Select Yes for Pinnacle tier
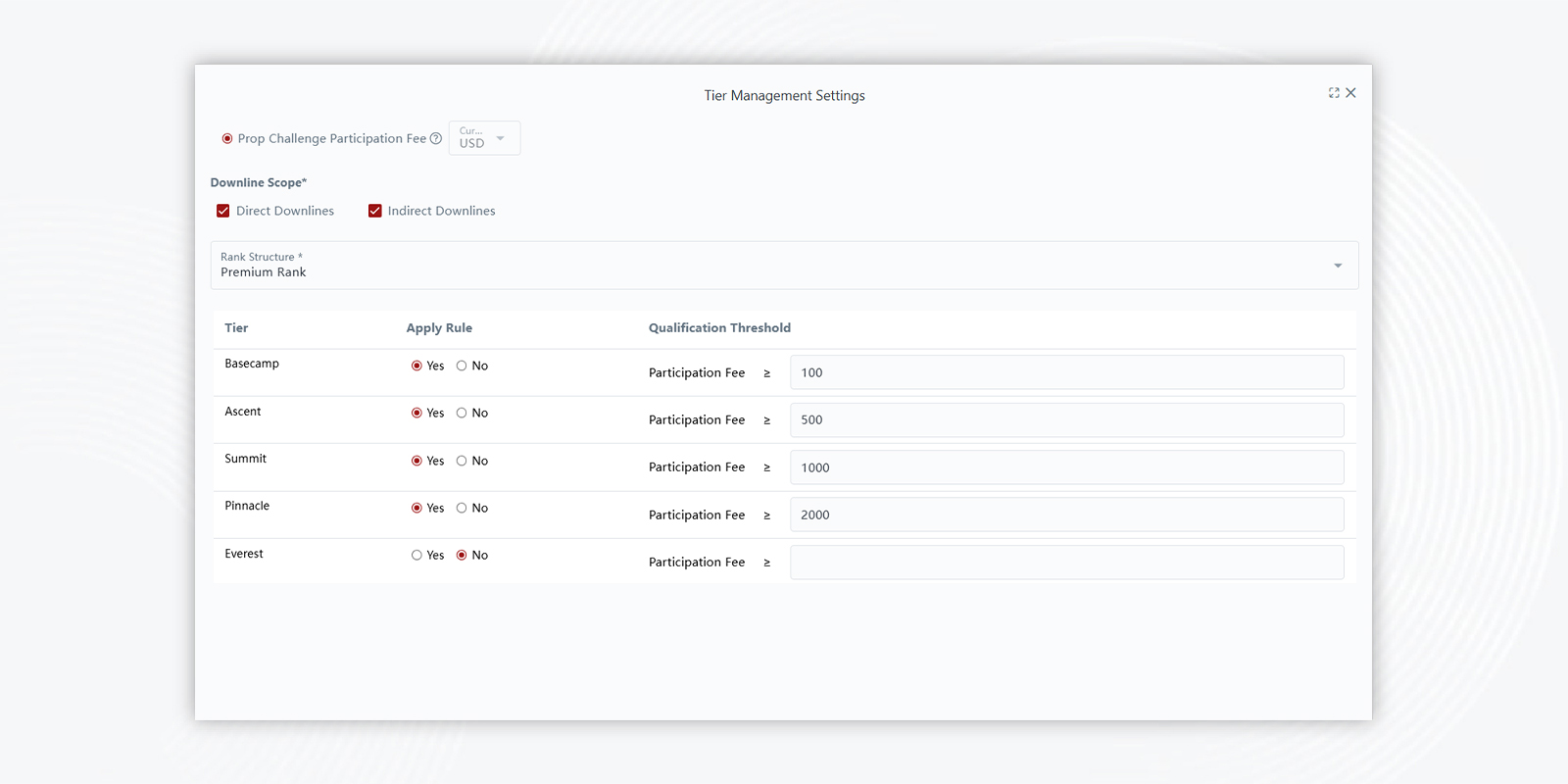The height and width of the screenshot is (784, 1568). coord(416,508)
